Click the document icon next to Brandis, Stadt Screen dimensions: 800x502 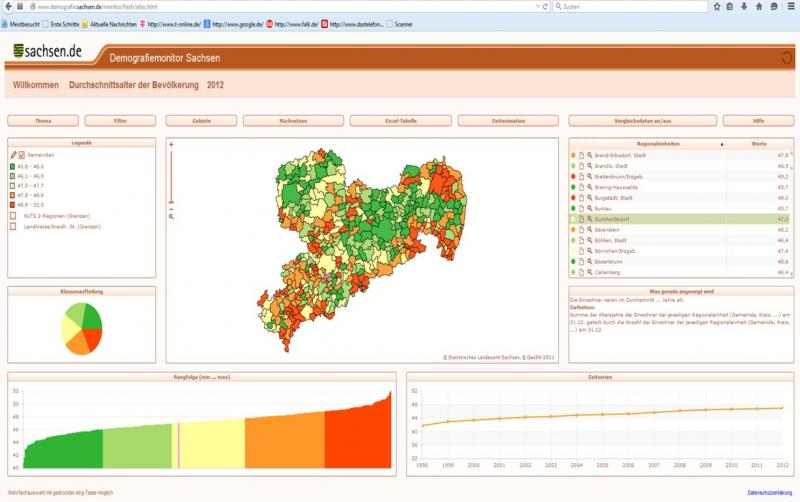(x=581, y=166)
